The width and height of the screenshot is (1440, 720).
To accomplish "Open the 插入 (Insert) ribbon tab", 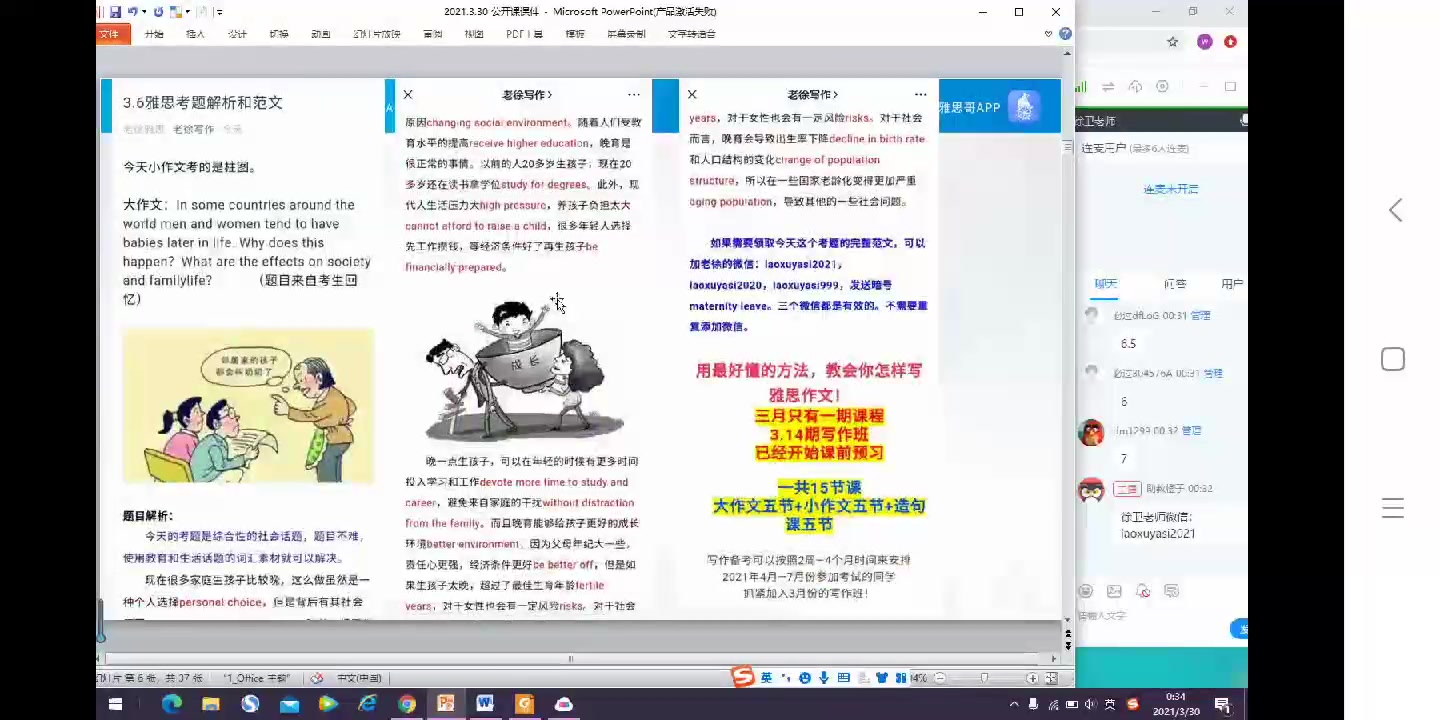I will [x=195, y=34].
